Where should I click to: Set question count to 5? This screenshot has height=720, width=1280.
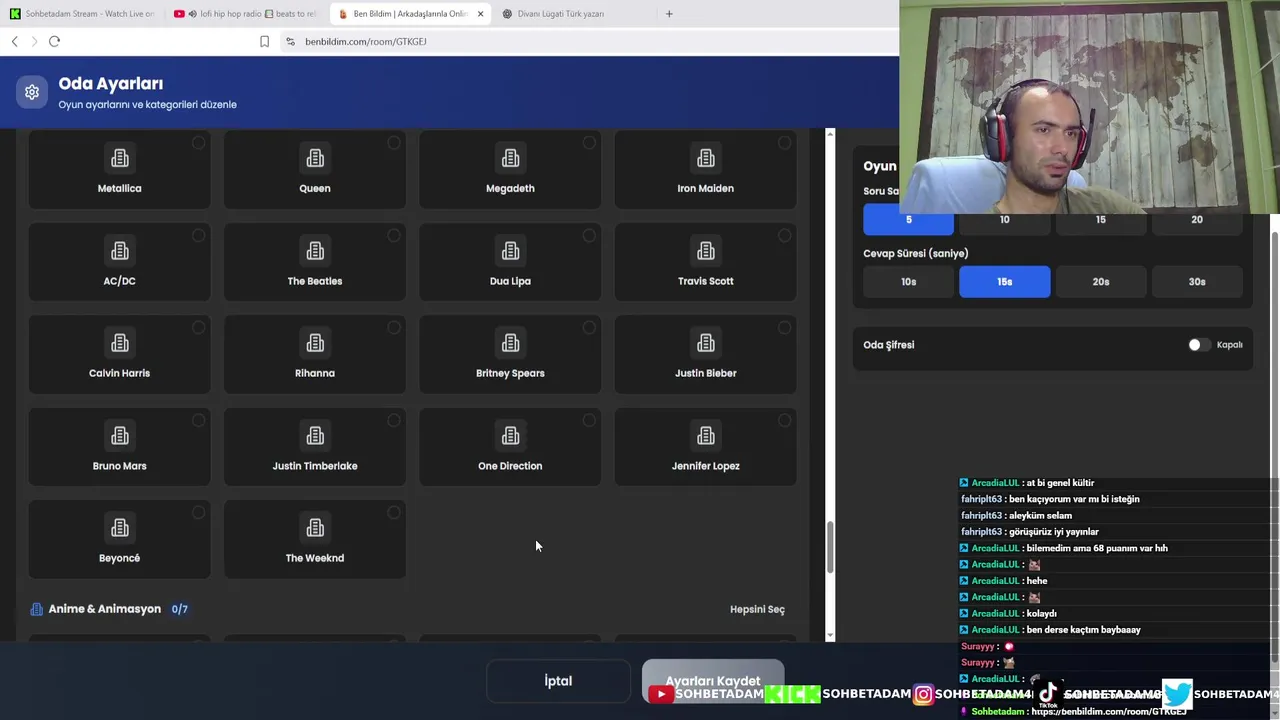(x=908, y=220)
